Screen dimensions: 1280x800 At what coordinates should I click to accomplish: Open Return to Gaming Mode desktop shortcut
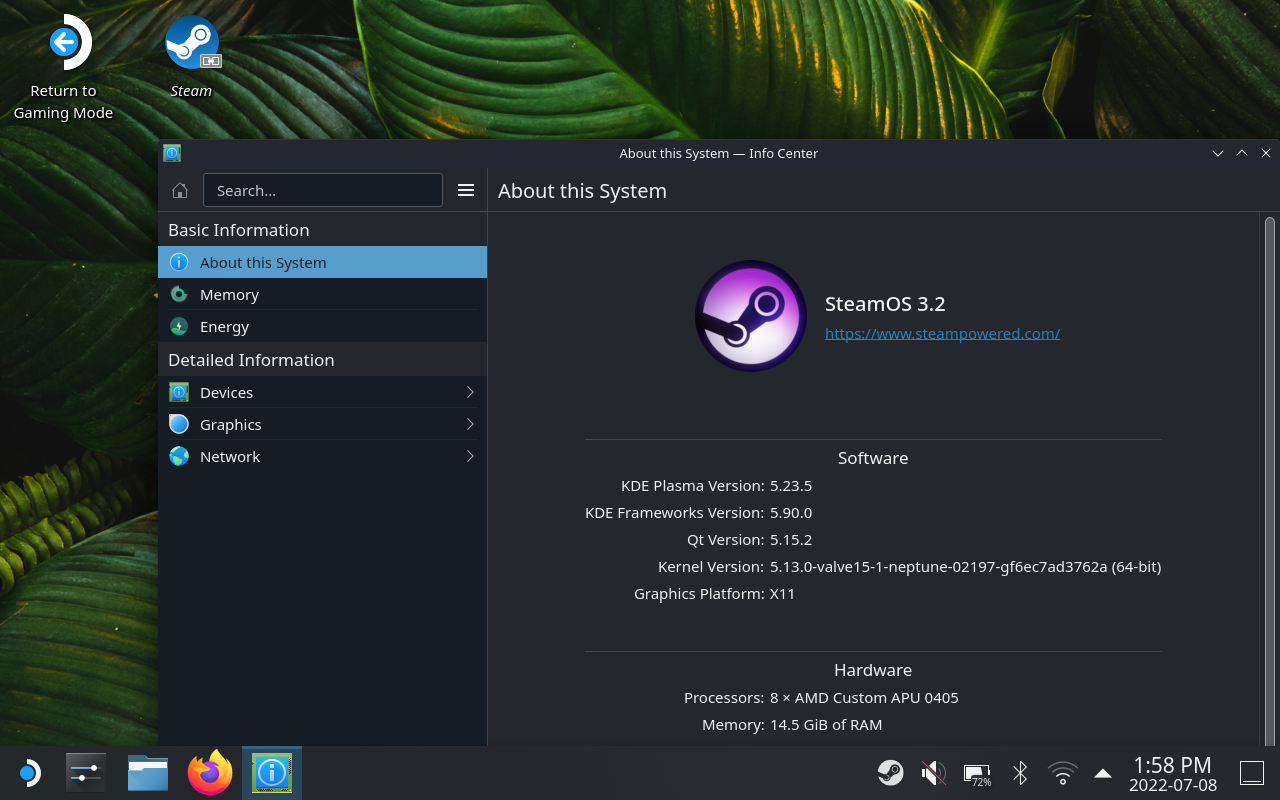64,68
